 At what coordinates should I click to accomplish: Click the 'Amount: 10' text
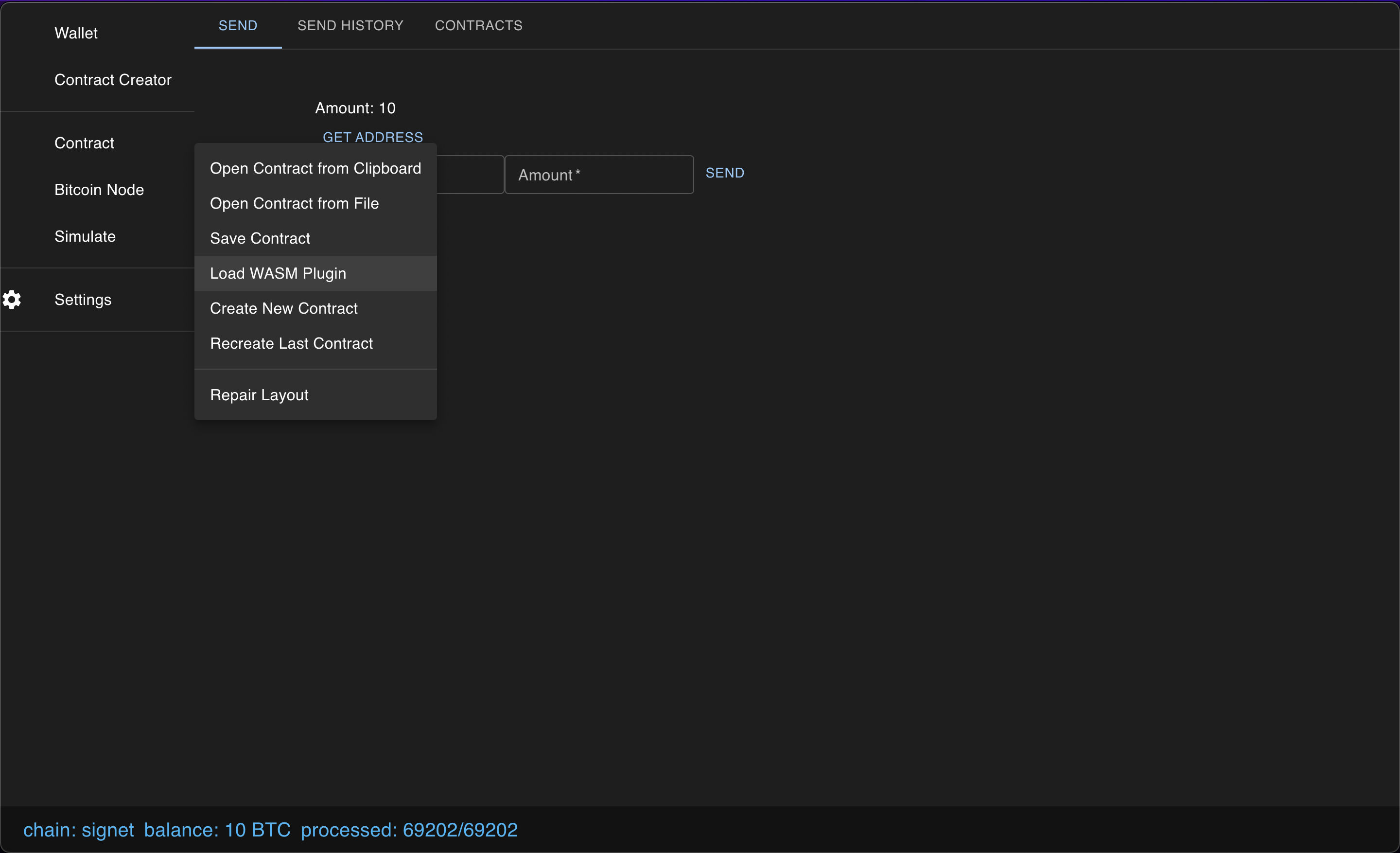click(355, 108)
